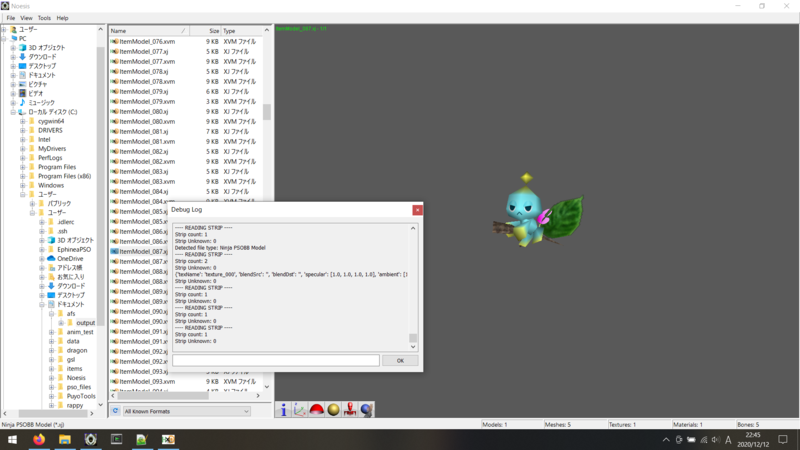The width and height of the screenshot is (800, 450).
Task: Click the file list vertical scrollbar thumb
Action: pyautogui.click(x=266, y=112)
